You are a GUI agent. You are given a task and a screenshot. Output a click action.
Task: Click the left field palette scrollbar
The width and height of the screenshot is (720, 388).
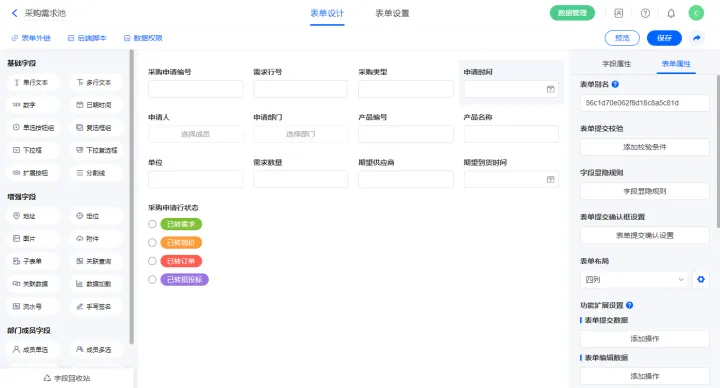point(132,197)
